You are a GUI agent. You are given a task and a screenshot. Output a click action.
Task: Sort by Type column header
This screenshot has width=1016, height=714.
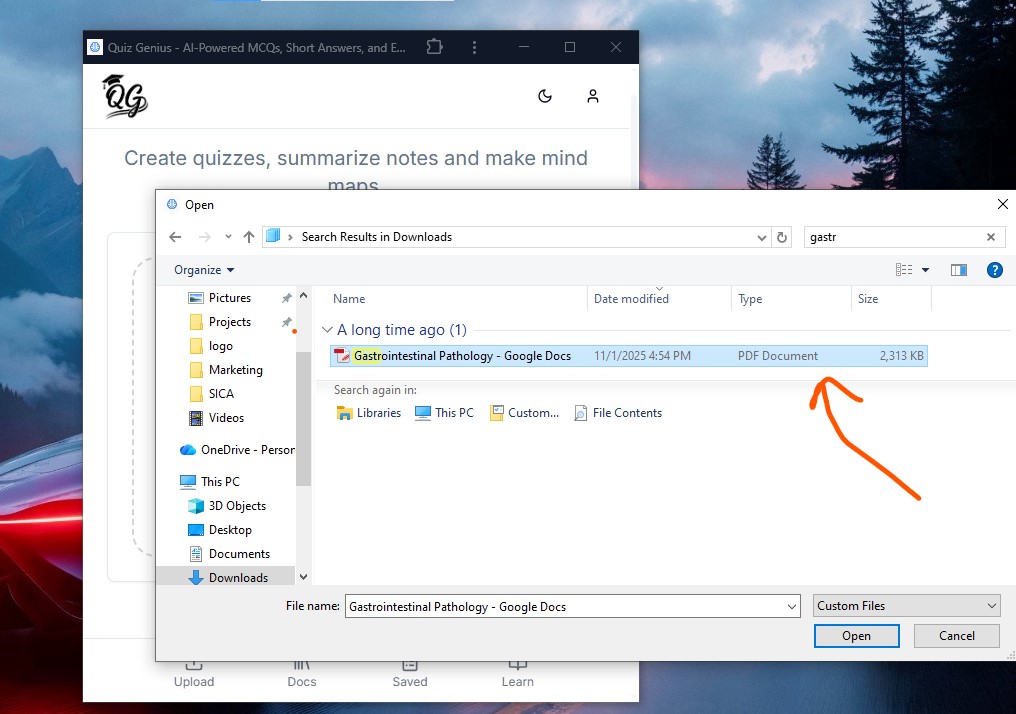click(x=750, y=299)
